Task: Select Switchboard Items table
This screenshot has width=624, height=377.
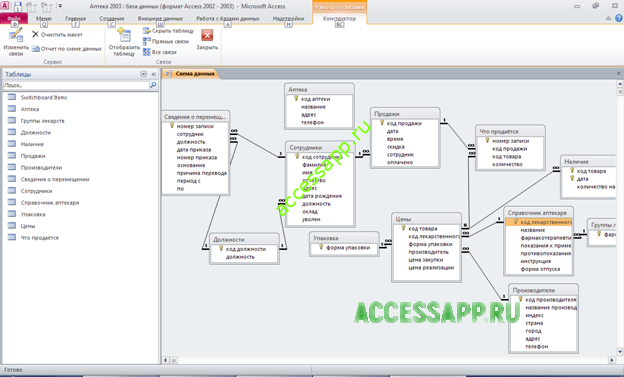Action: coord(44,97)
